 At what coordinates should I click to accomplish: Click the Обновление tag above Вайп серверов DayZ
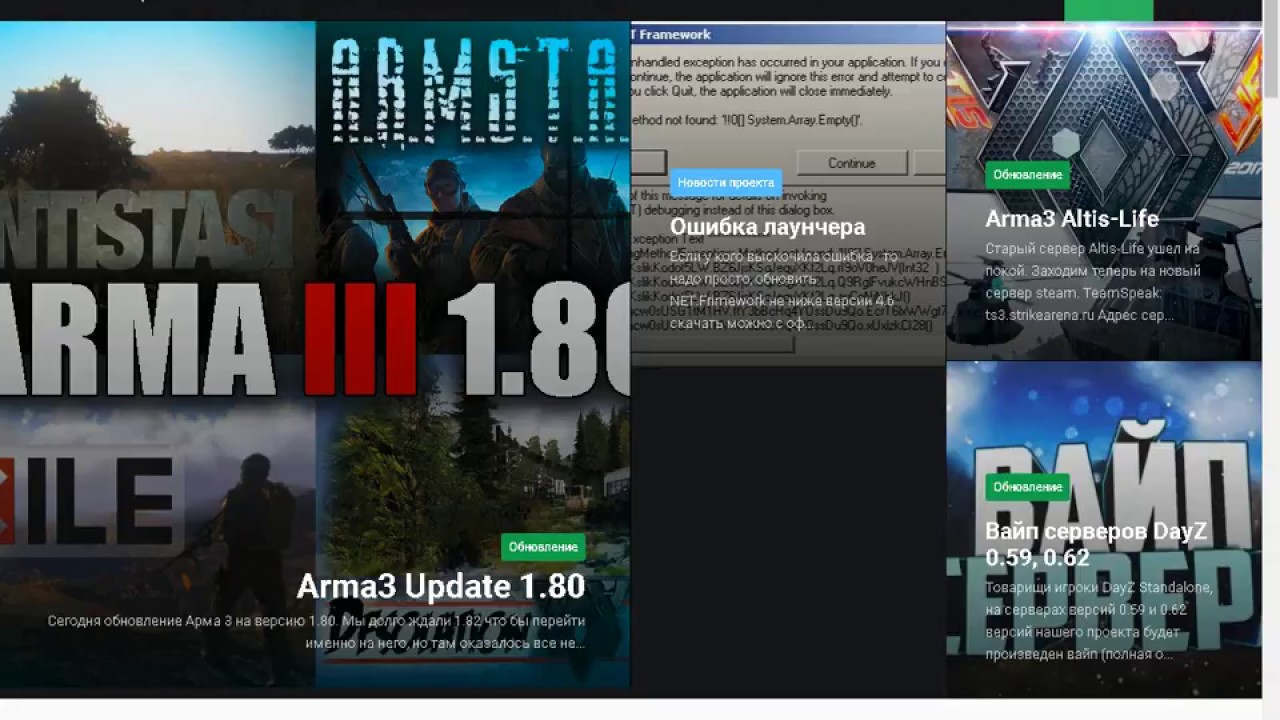pyautogui.click(x=1027, y=487)
